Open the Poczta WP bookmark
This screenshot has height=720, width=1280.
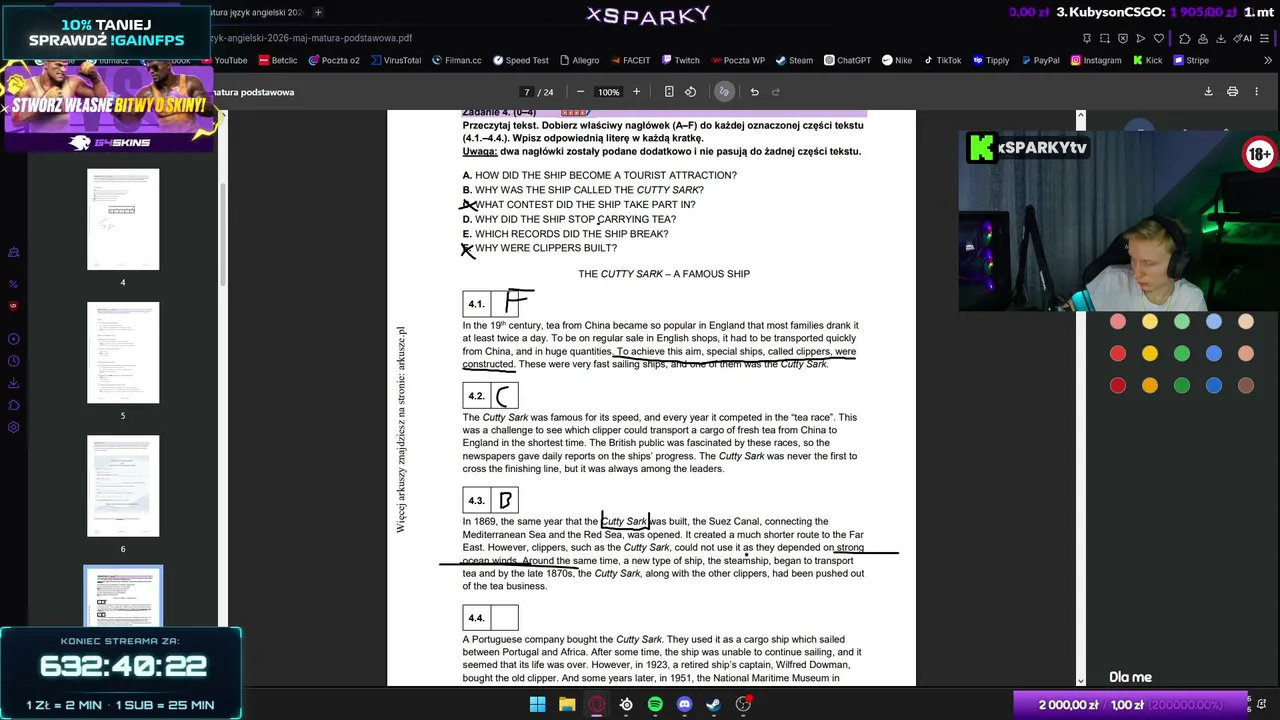click(x=737, y=60)
